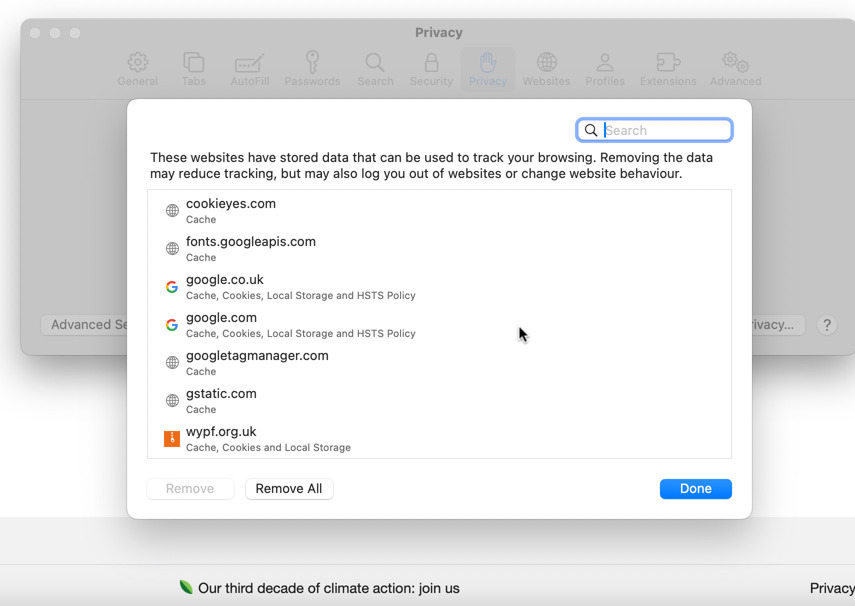Screen dimensions: 855x606
Task: Switch to the Search preferences tab
Action: (x=375, y=63)
